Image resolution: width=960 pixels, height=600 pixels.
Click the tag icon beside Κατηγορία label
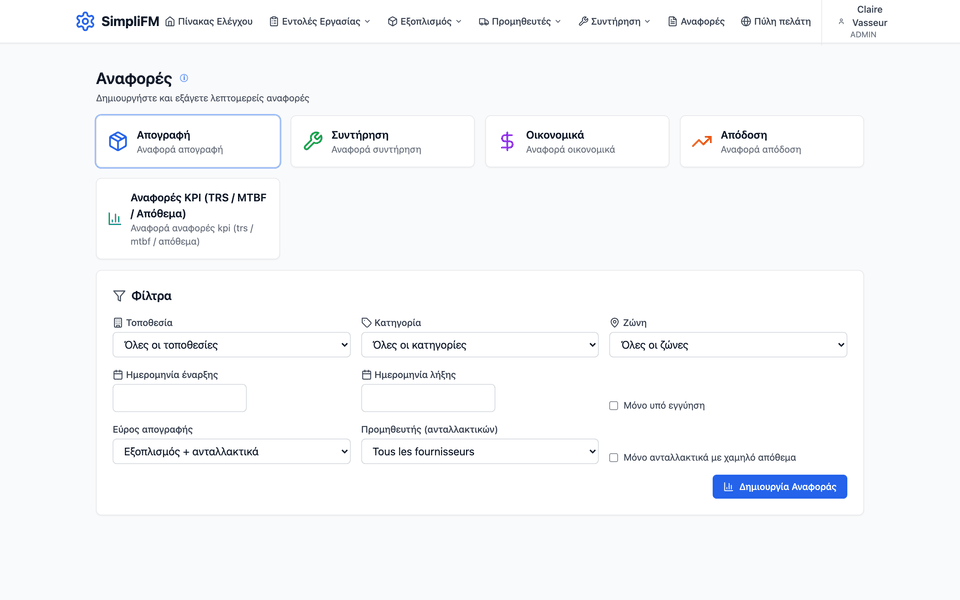tap(366, 323)
